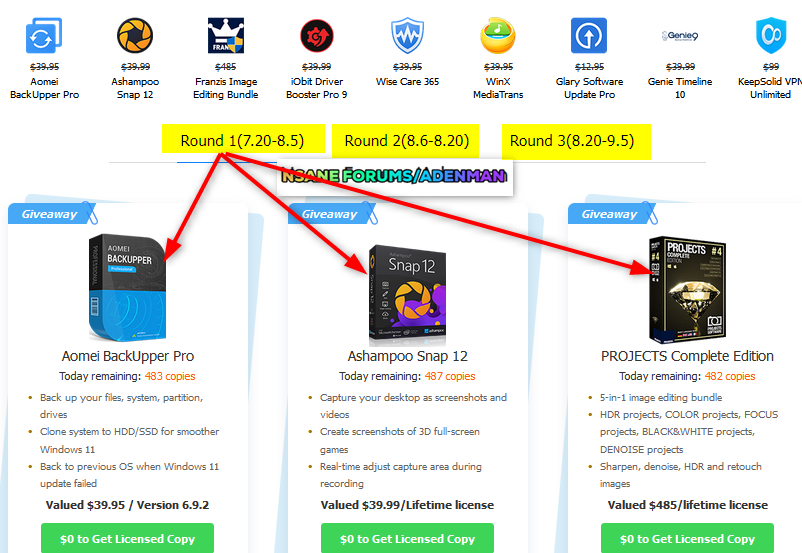
Task: Click the Aomei BackUpper Pro label under its icon
Action: 44,88
